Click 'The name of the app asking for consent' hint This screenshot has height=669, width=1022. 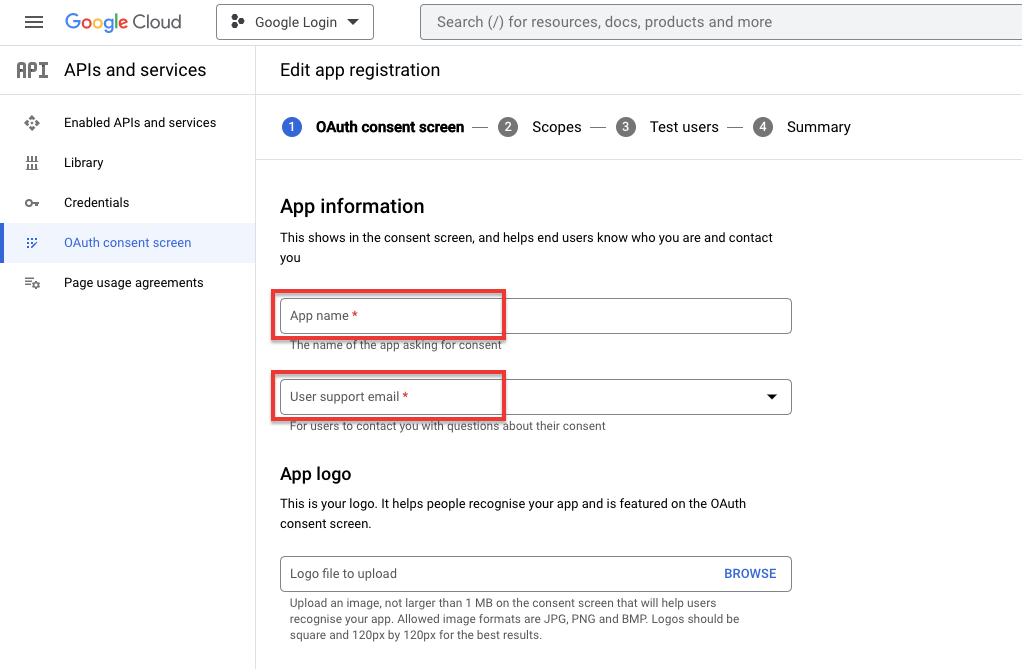[x=396, y=346]
